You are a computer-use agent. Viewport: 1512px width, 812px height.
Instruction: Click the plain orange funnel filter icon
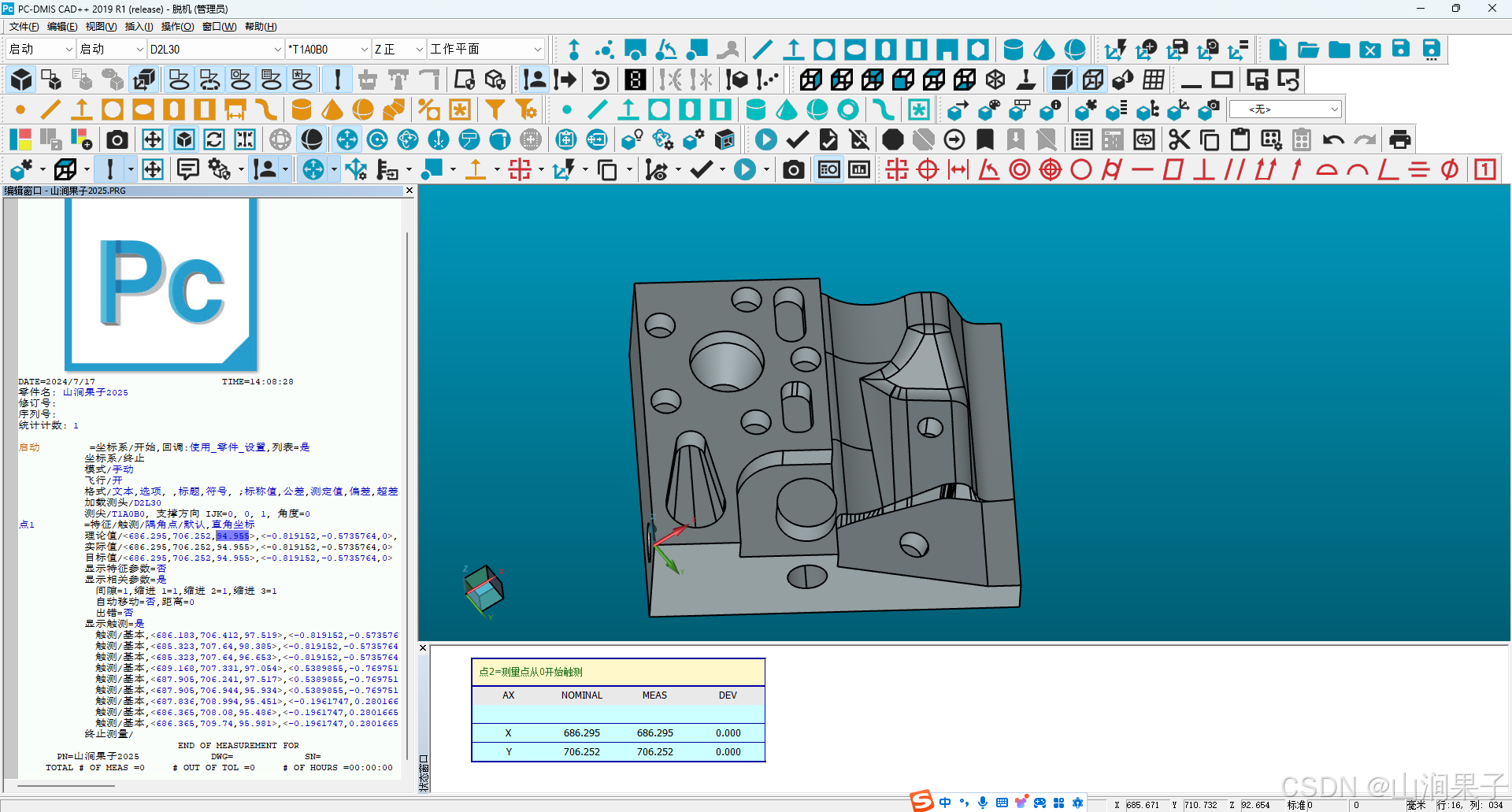pyautogui.click(x=495, y=109)
